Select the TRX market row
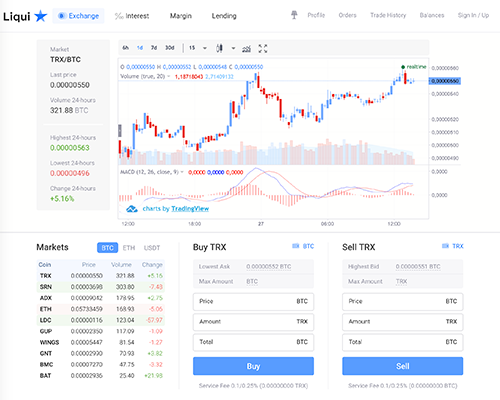This screenshot has height=400, width=500. point(101,276)
